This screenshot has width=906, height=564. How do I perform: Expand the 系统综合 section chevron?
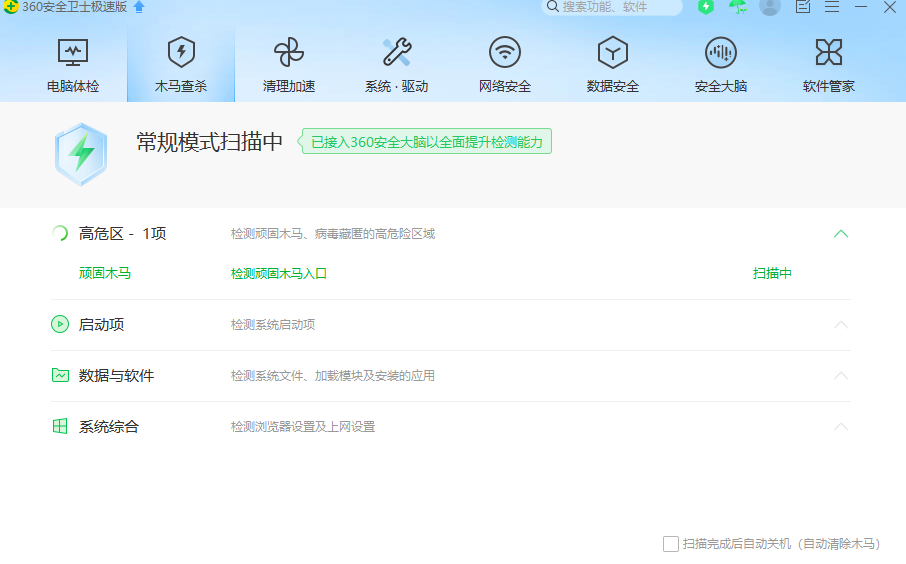pos(841,427)
